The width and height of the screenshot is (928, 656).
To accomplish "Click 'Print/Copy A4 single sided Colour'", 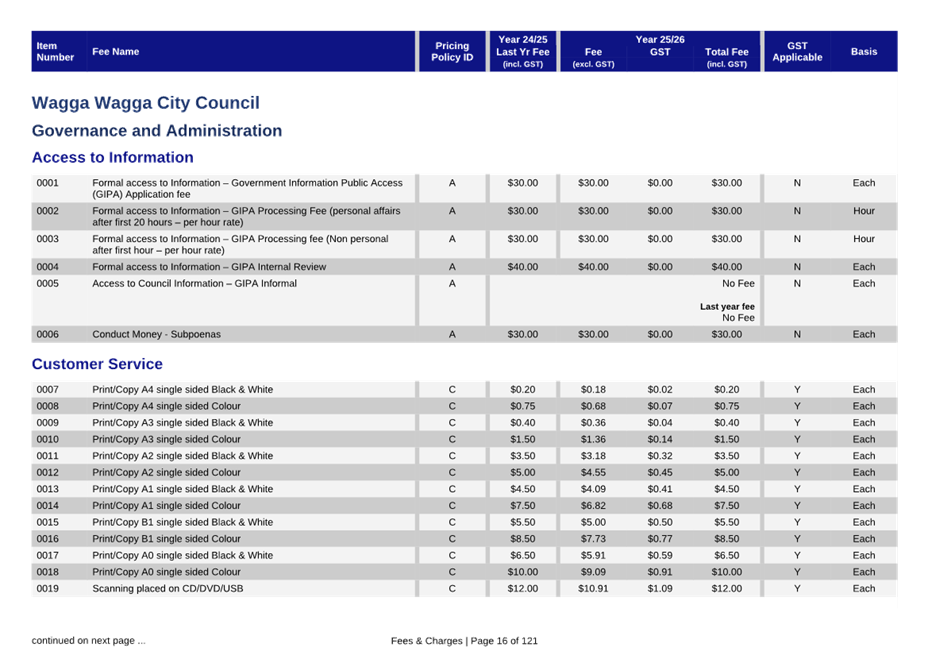I will pos(166,406).
